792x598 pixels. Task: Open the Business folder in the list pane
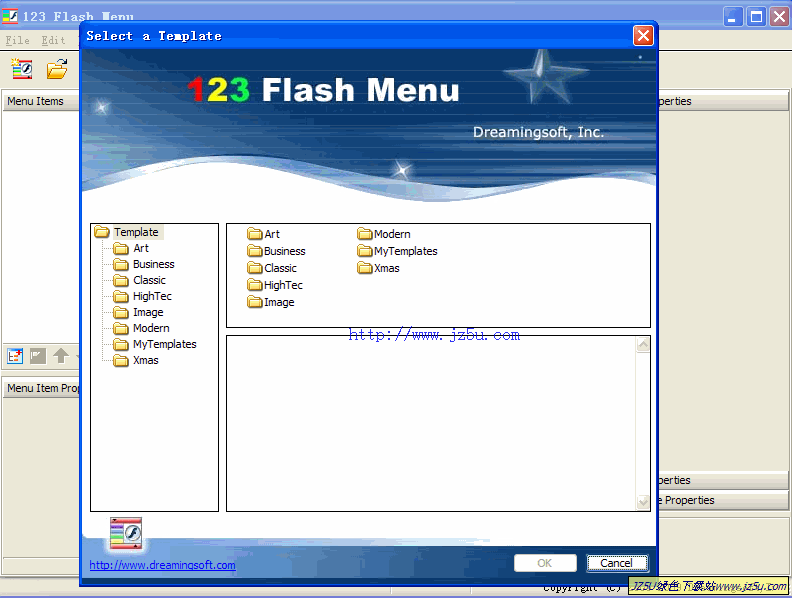pyautogui.click(x=276, y=251)
